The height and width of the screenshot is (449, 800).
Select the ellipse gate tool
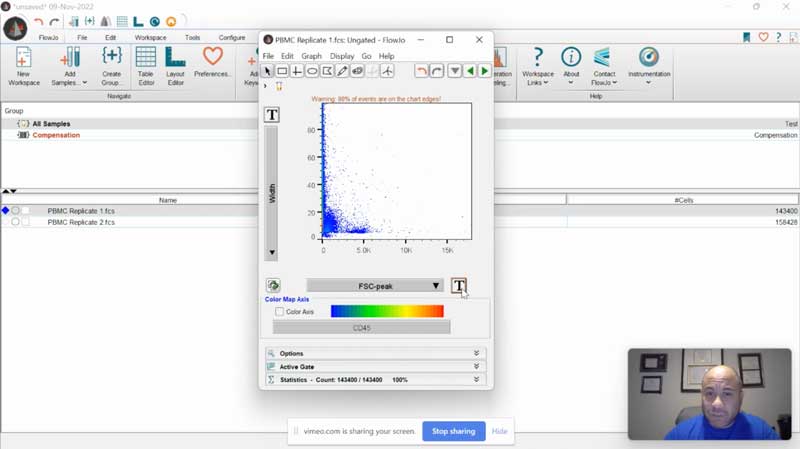click(312, 71)
